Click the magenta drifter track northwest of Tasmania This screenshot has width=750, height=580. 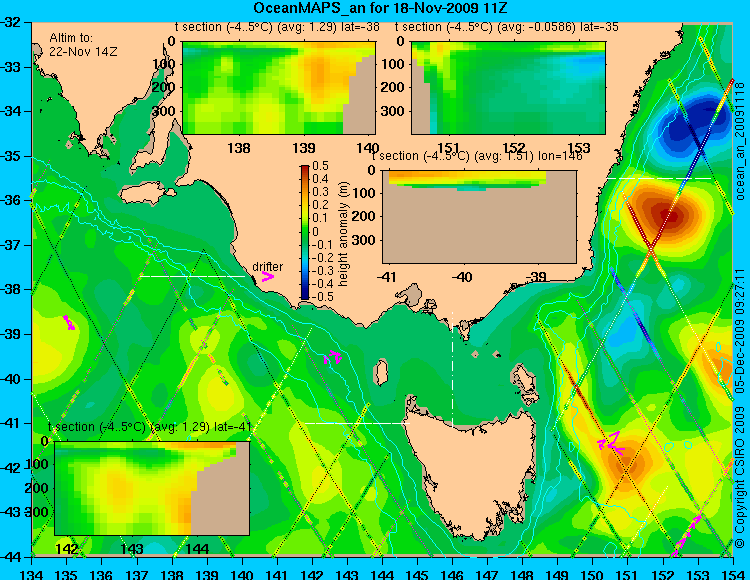click(333, 357)
